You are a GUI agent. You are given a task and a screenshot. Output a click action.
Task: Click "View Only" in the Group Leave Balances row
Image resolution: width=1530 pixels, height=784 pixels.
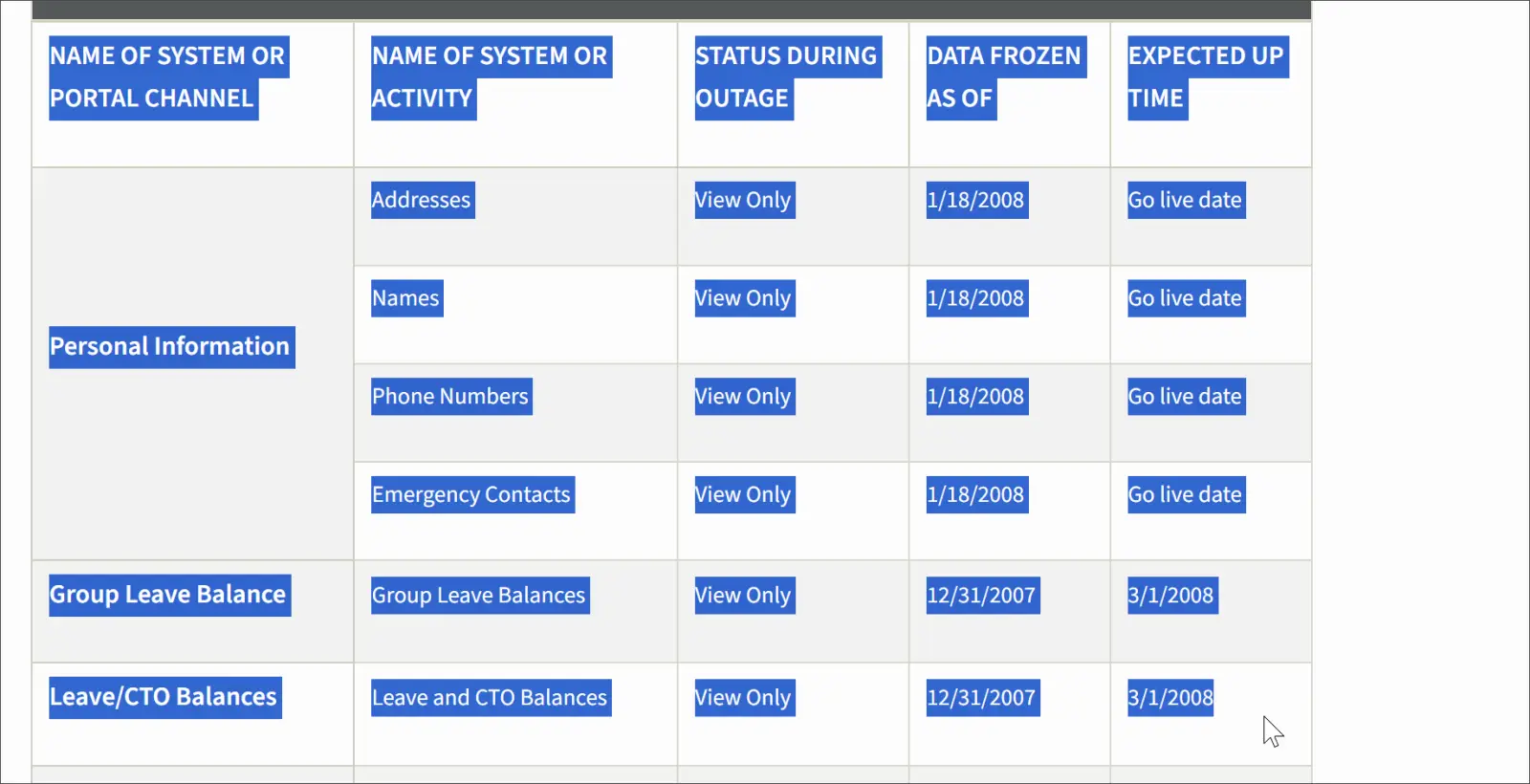coord(744,596)
